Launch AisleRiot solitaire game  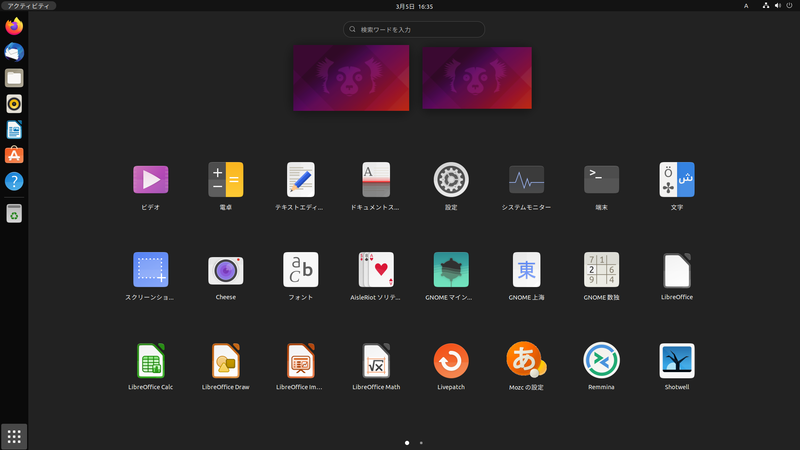376,269
